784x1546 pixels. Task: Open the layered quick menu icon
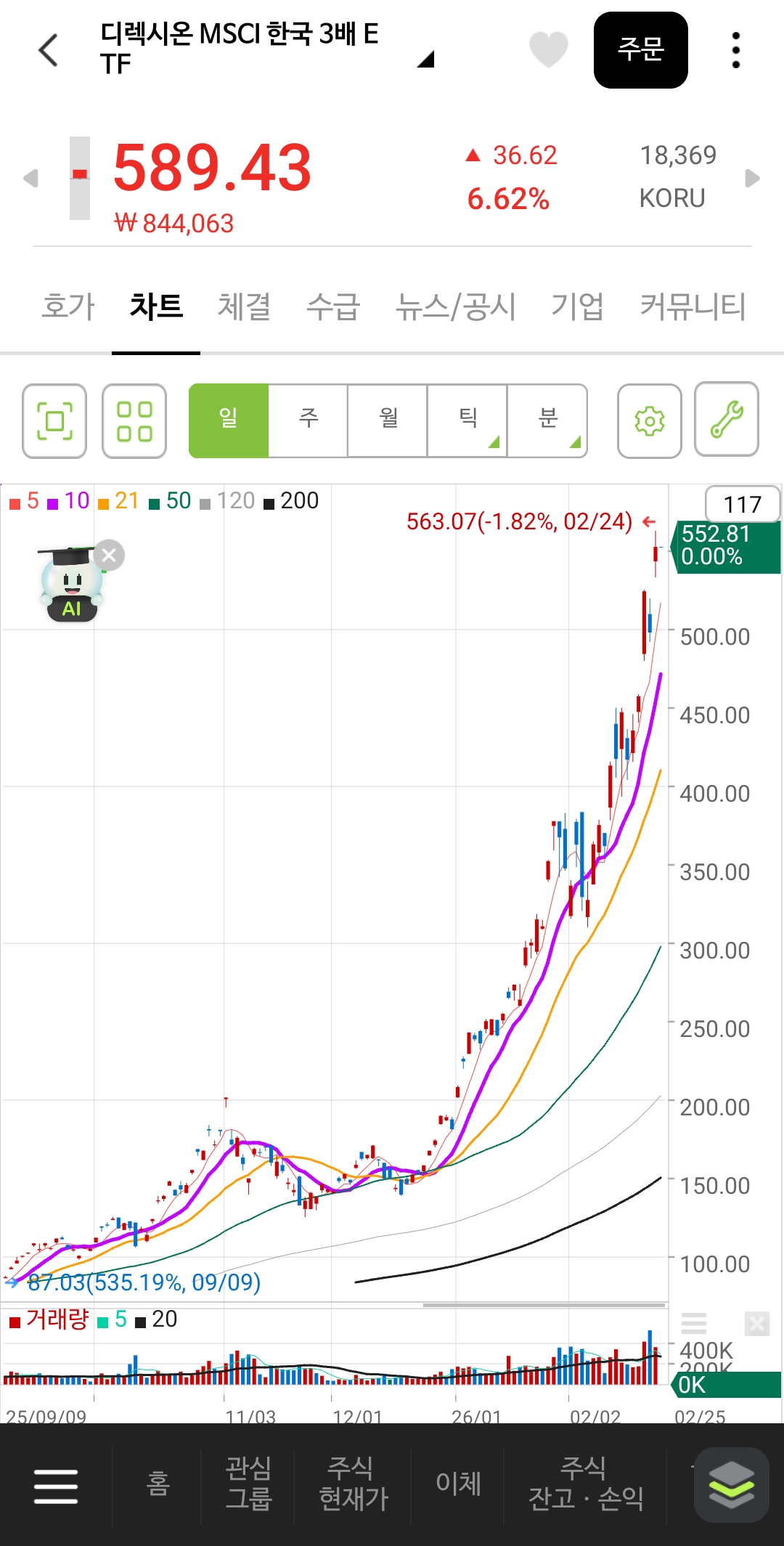(731, 1485)
